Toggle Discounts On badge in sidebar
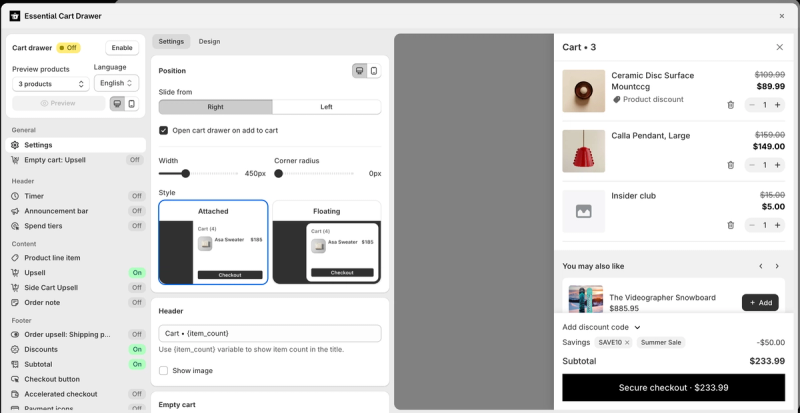This screenshot has width=800, height=413. [137, 350]
